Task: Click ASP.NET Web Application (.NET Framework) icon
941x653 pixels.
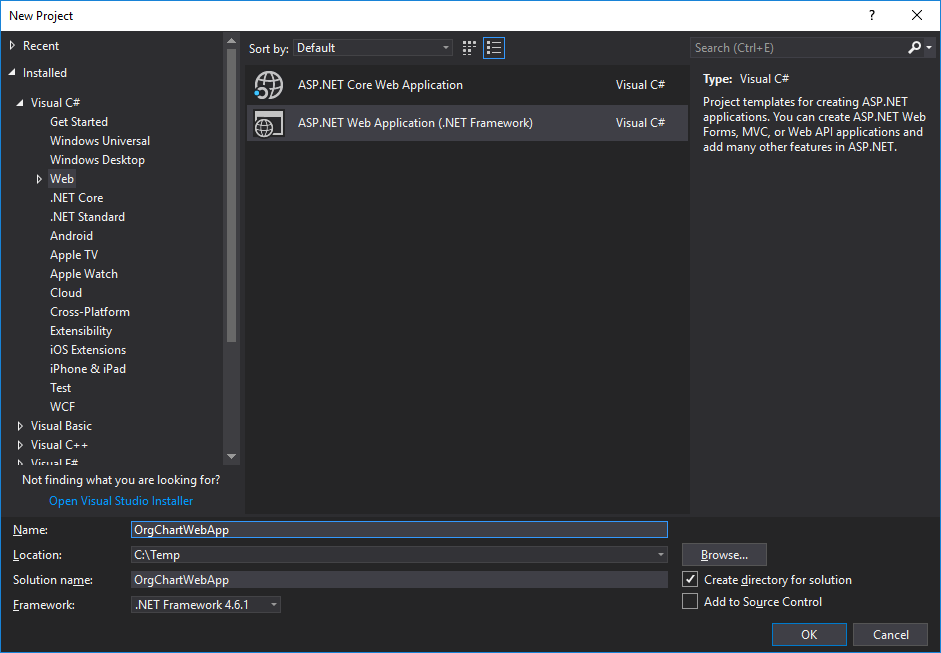Action: pos(268,123)
